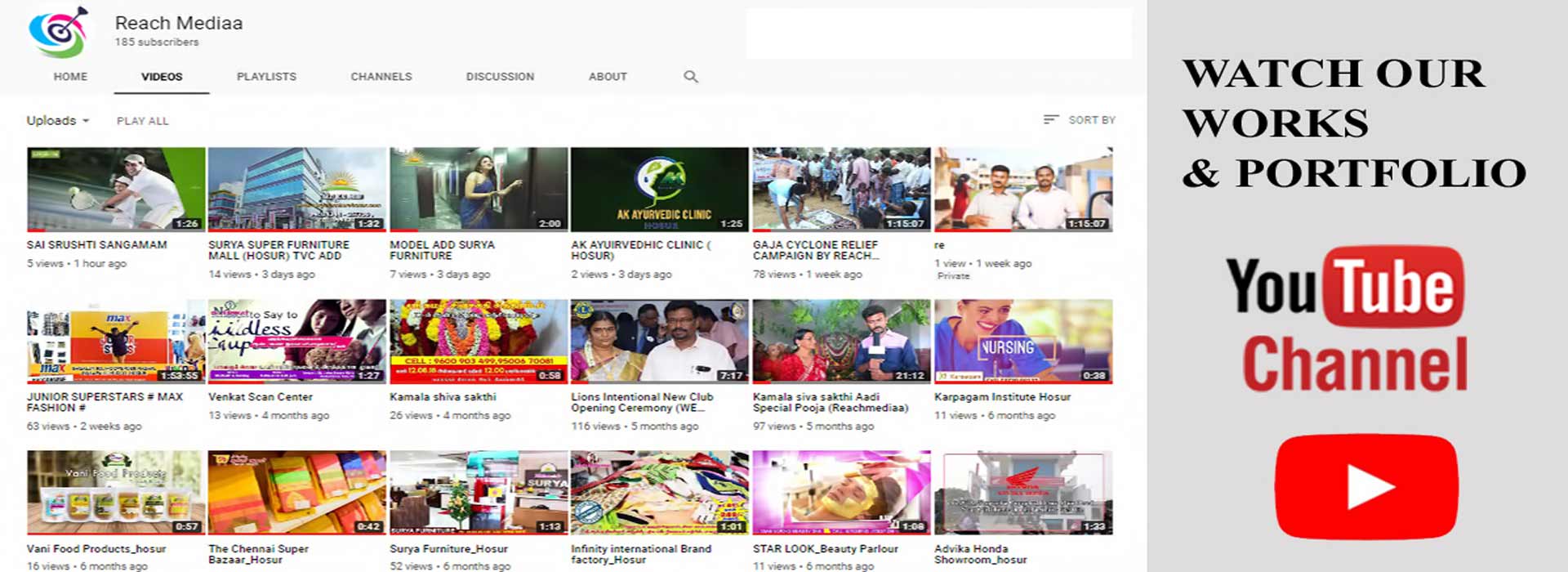The image size is (1568, 572).
Task: Click the Reach Mediaa channel logo
Action: tap(58, 33)
